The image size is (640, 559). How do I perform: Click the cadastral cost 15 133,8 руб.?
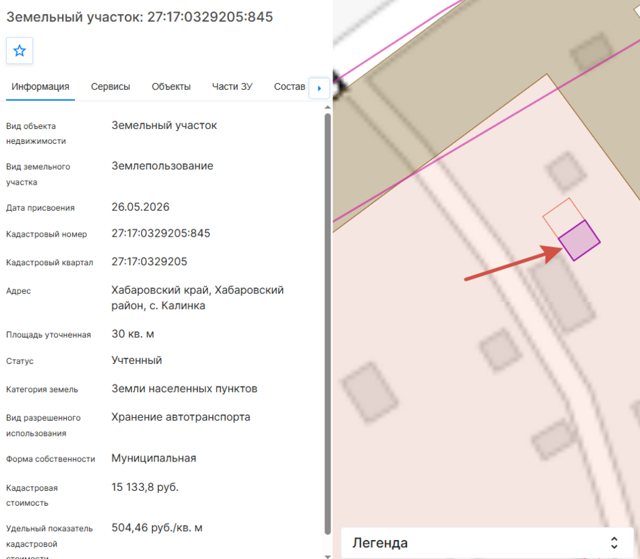145,487
